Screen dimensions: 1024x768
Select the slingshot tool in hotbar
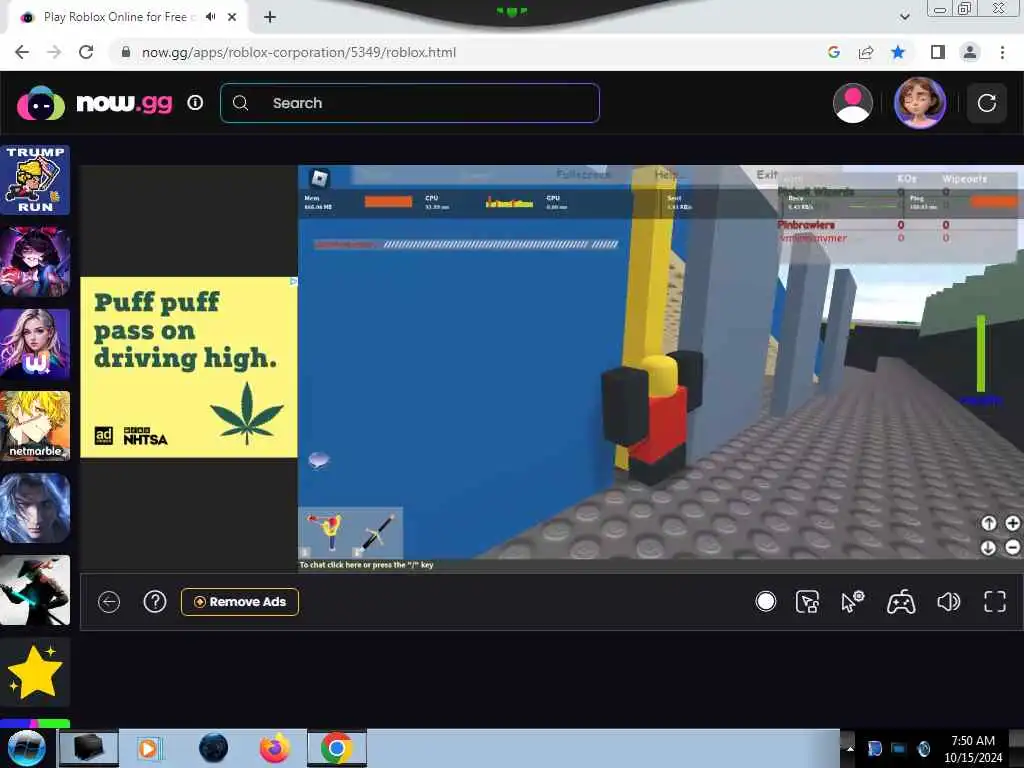pos(325,534)
